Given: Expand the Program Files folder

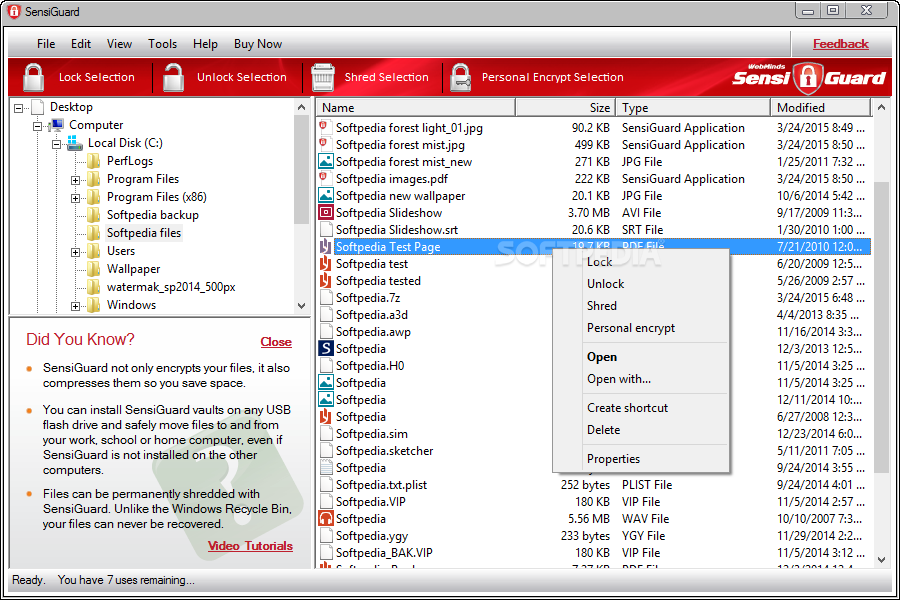Looking at the screenshot, I should click(x=75, y=180).
